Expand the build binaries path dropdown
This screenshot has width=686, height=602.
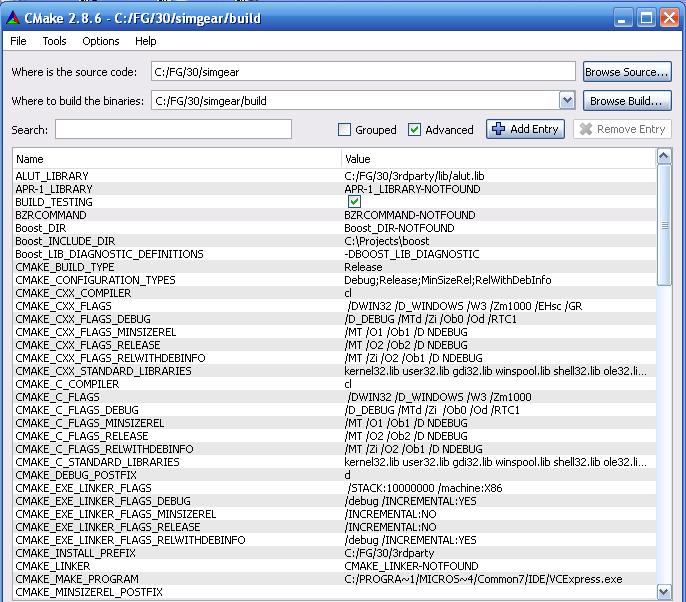[x=567, y=100]
